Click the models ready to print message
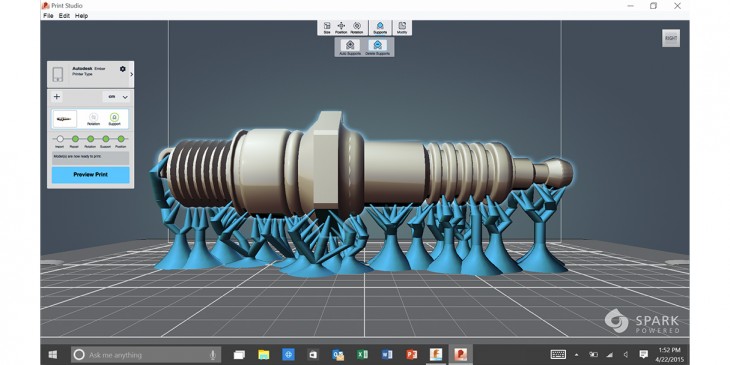 coord(91,157)
